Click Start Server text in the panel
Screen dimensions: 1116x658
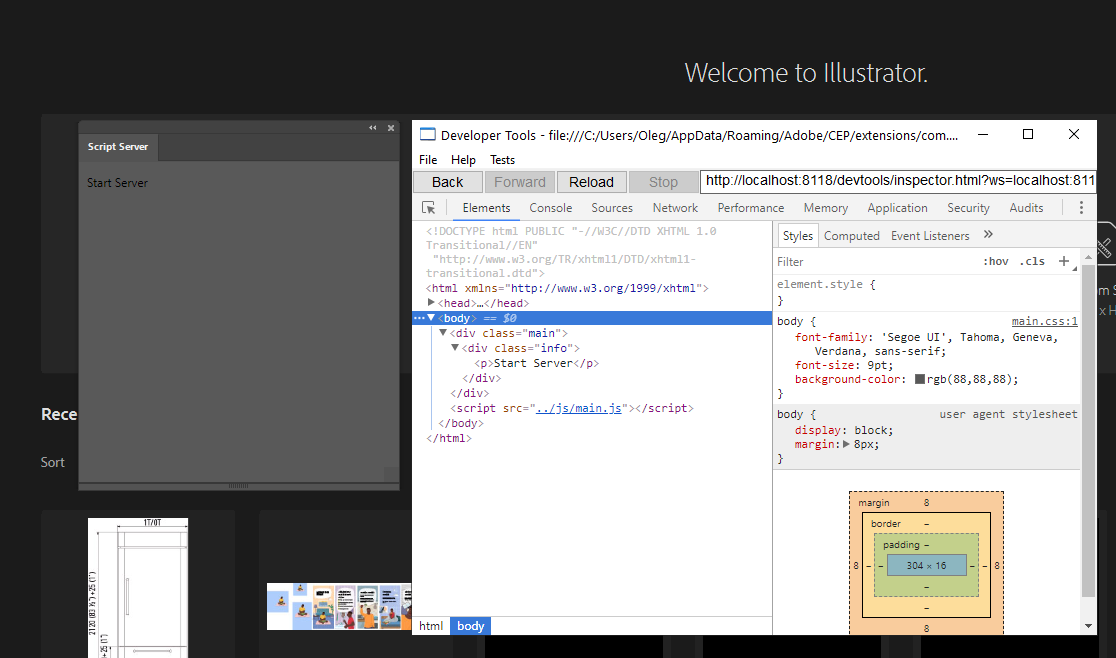coord(117,183)
